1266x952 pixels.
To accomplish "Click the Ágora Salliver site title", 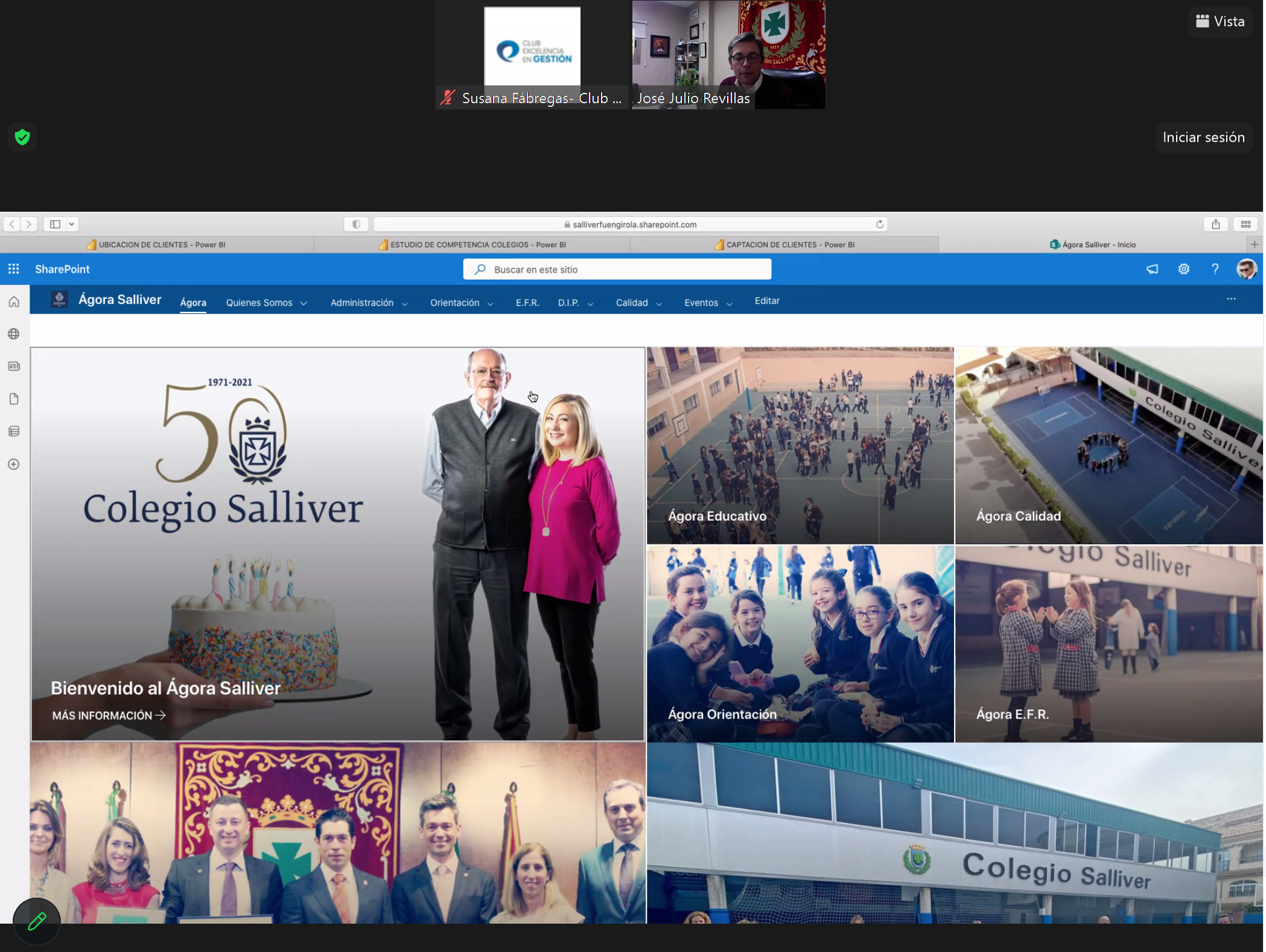I will point(120,299).
